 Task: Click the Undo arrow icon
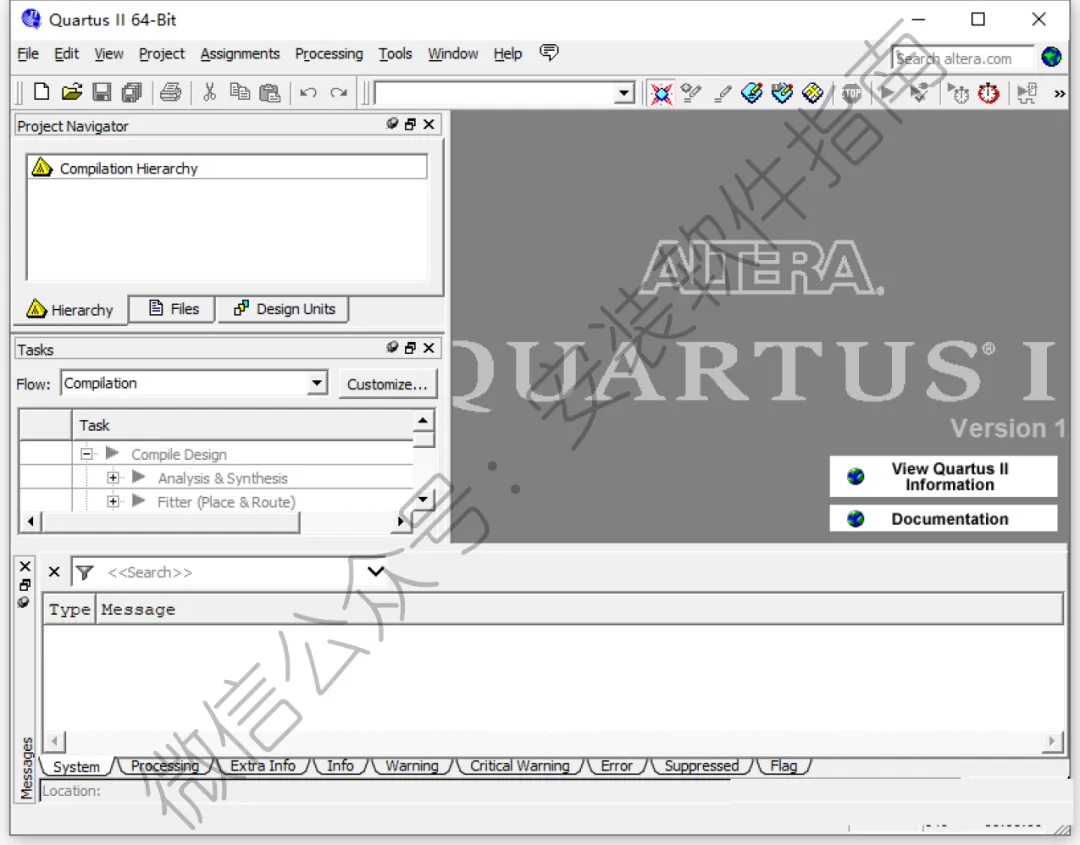point(308,92)
